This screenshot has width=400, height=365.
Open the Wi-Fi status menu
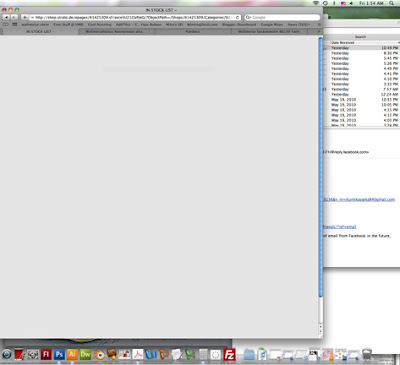coord(315,3)
